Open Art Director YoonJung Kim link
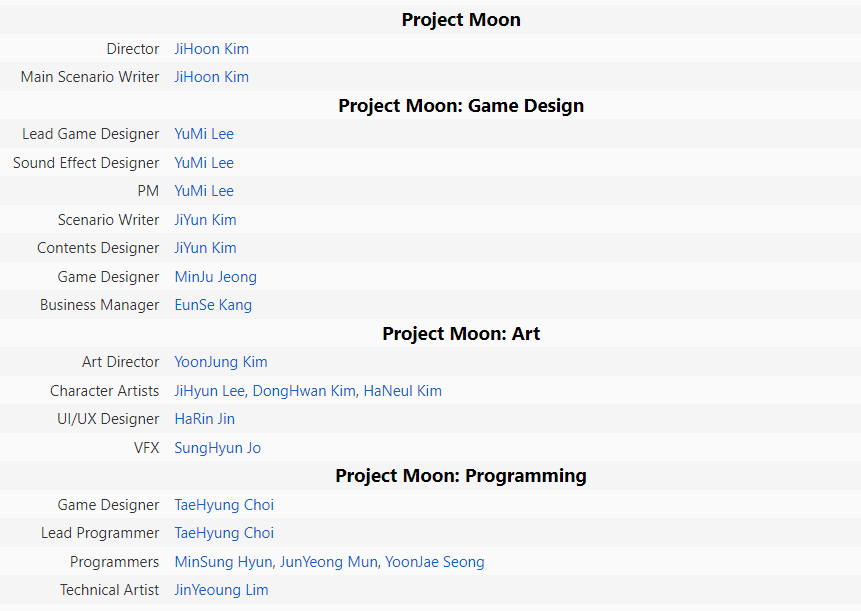The image size is (861, 611). pyautogui.click(x=221, y=362)
